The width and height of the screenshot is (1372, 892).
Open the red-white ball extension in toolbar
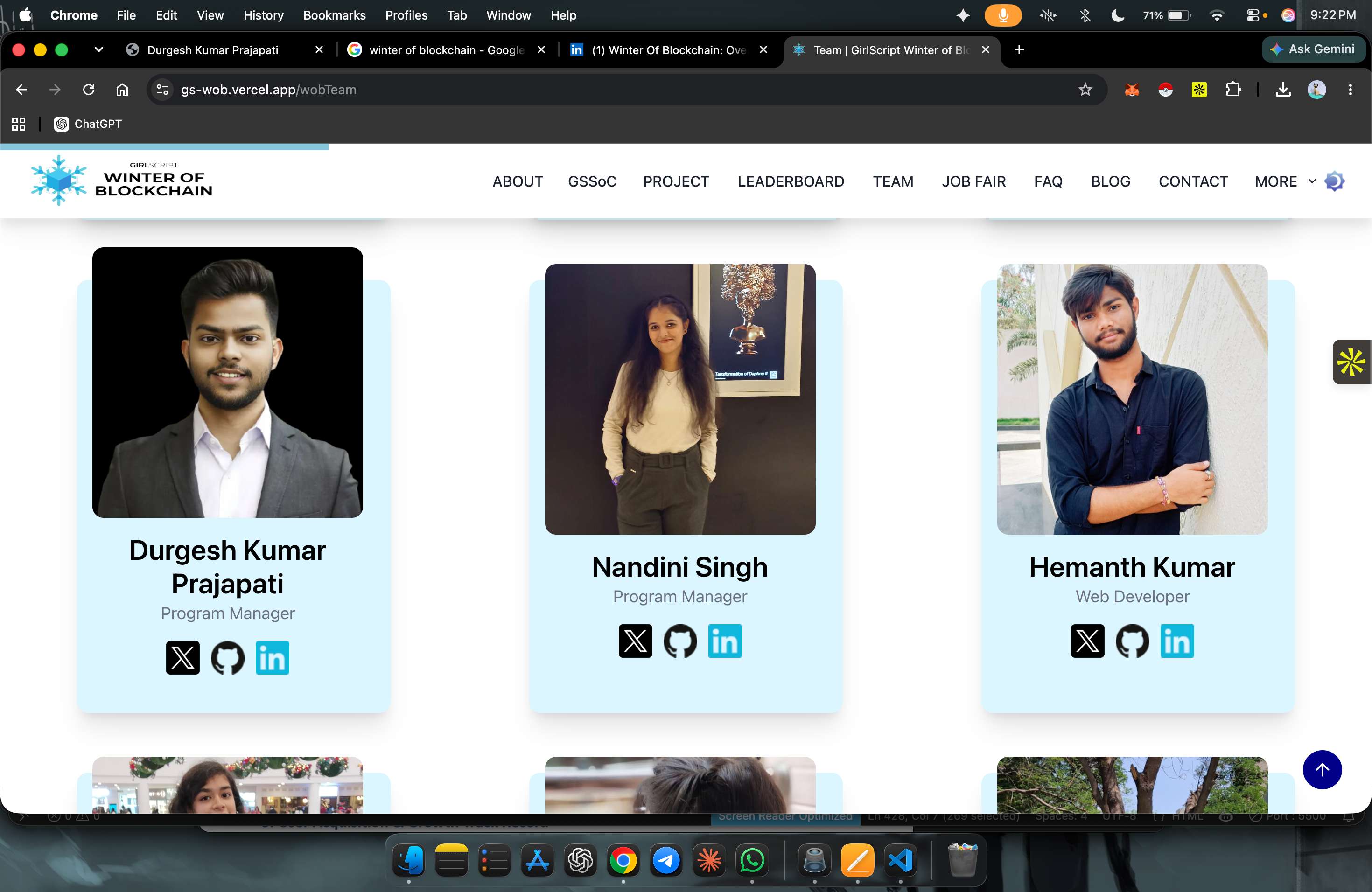click(1166, 90)
